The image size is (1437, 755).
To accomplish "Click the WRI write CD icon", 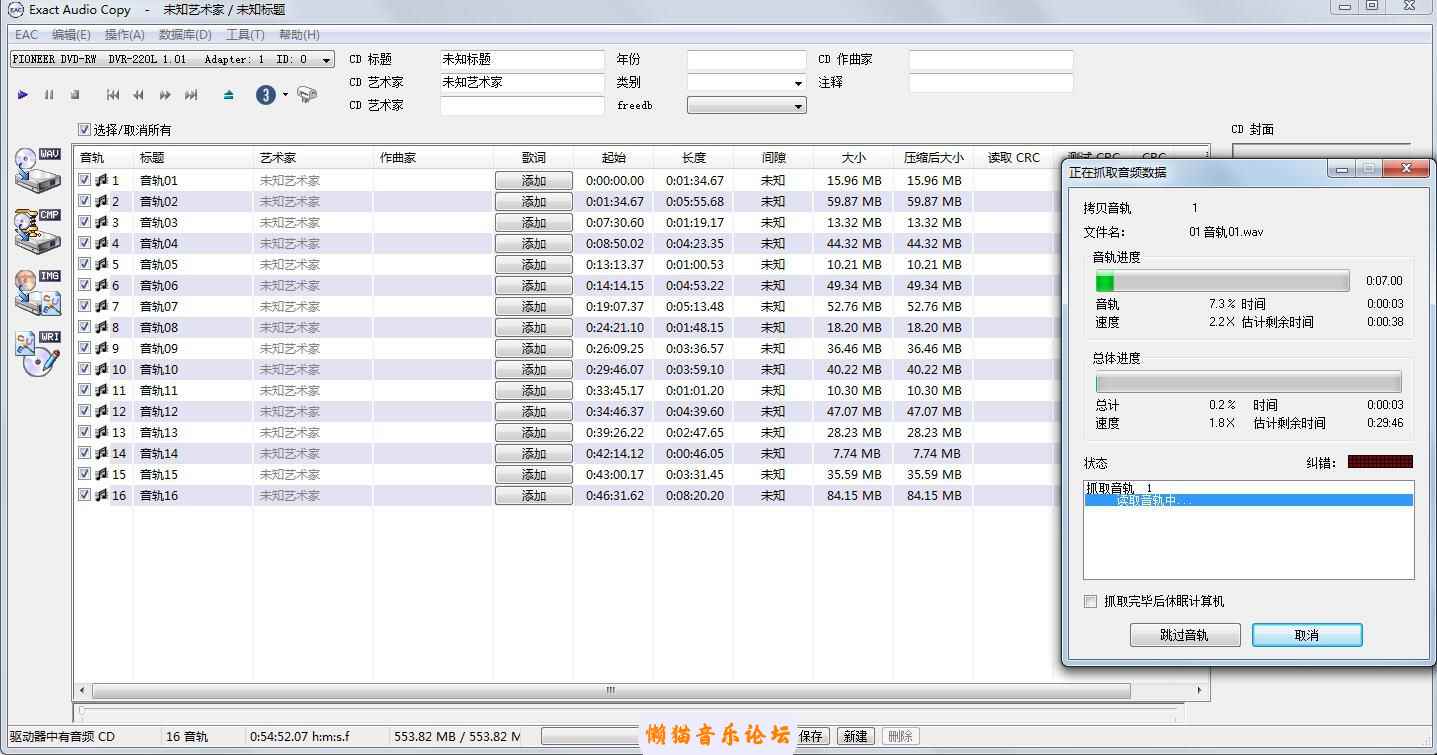I will coord(38,354).
